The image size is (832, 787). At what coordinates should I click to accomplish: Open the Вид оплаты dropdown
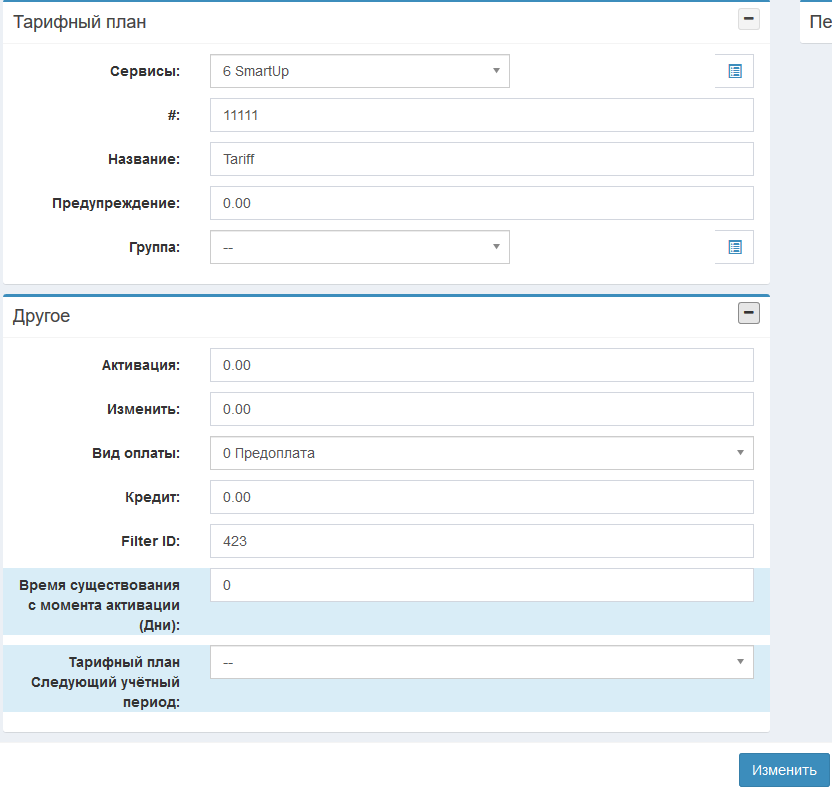(481, 453)
